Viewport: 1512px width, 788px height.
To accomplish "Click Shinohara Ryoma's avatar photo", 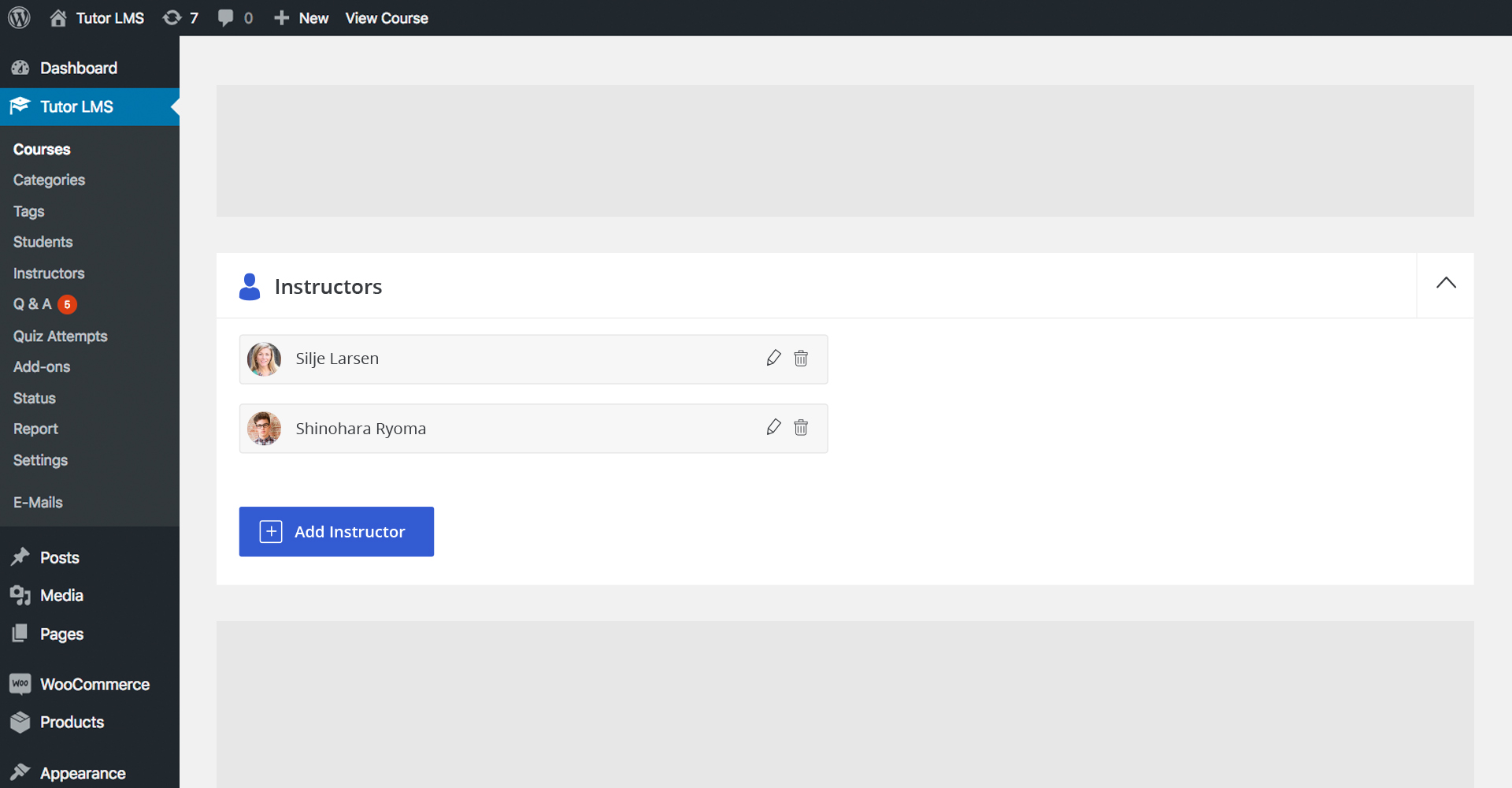I will [x=264, y=429].
